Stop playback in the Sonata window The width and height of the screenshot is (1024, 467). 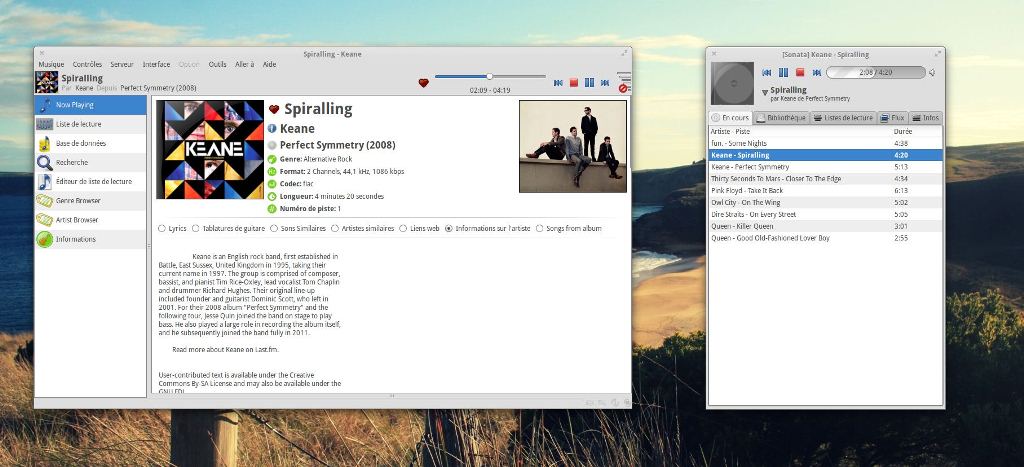799,72
